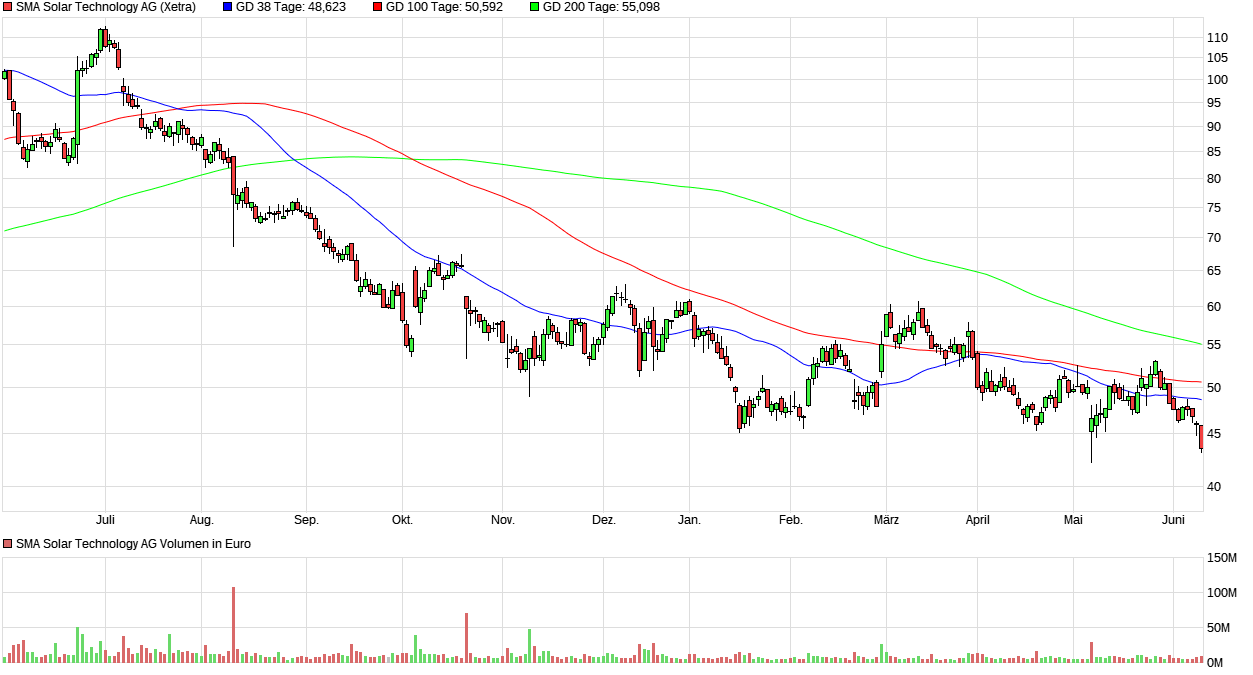Viewport: 1253px width, 675px height.
Task: Hide the volume panel via its legend entry
Action: pos(7,544)
